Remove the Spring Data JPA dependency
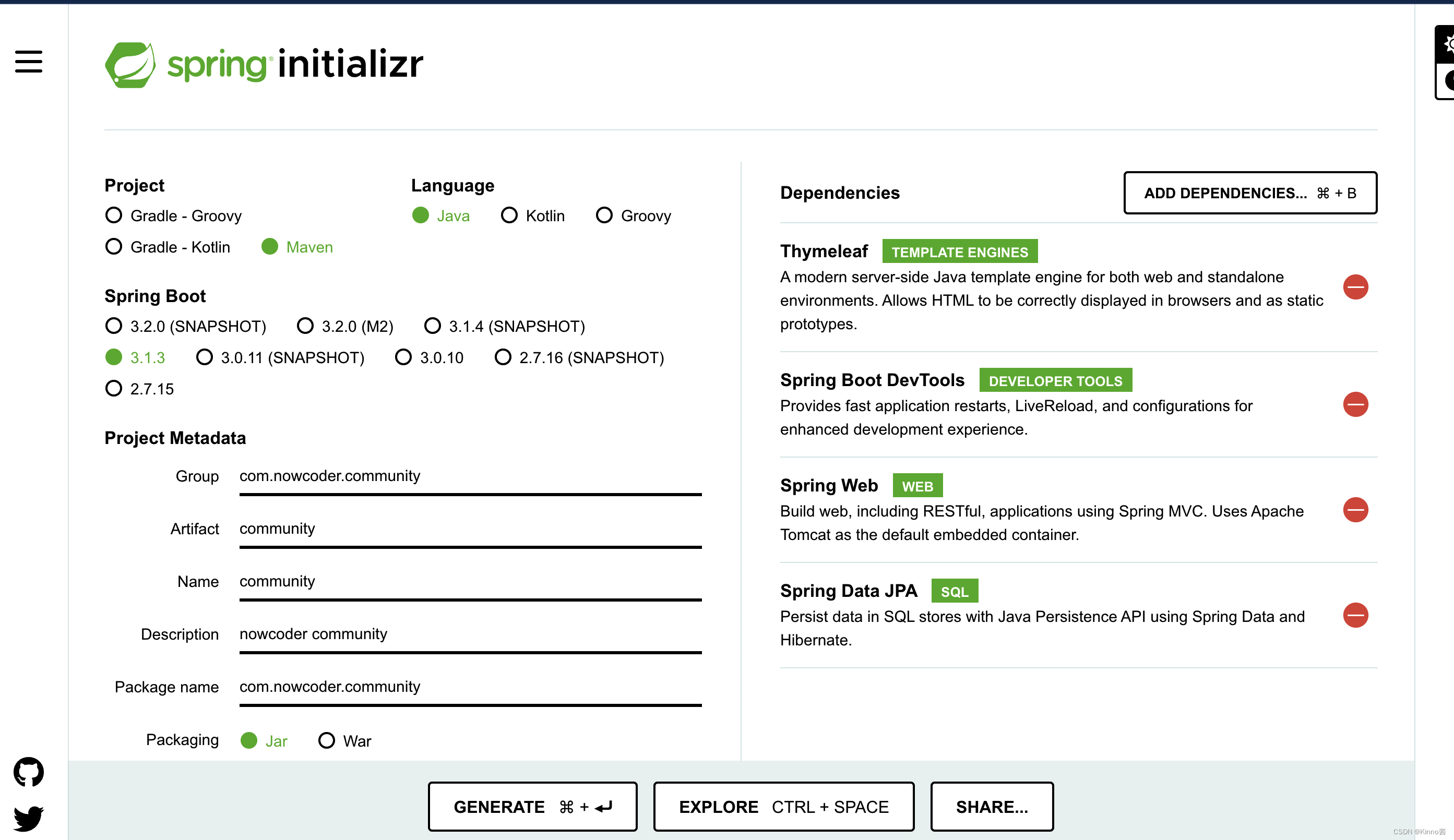Screen dimensions: 1454x840 click(x=1355, y=615)
